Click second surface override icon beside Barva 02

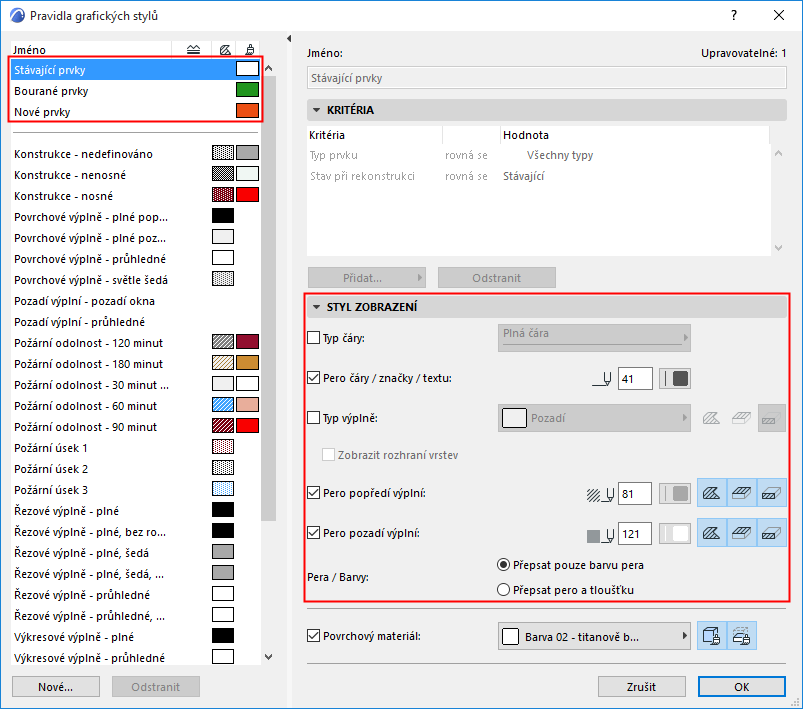pyautogui.click(x=741, y=636)
